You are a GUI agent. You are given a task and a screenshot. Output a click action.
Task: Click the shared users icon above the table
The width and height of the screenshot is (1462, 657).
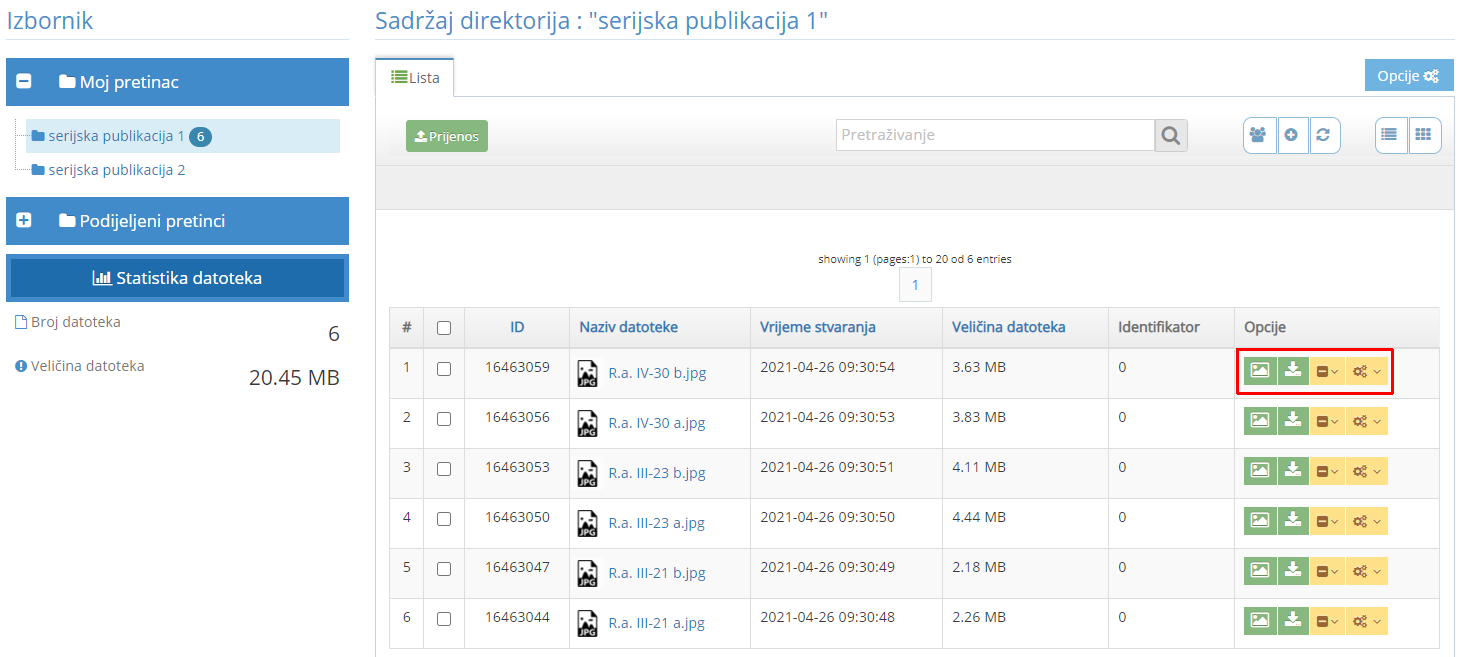[x=1259, y=135]
